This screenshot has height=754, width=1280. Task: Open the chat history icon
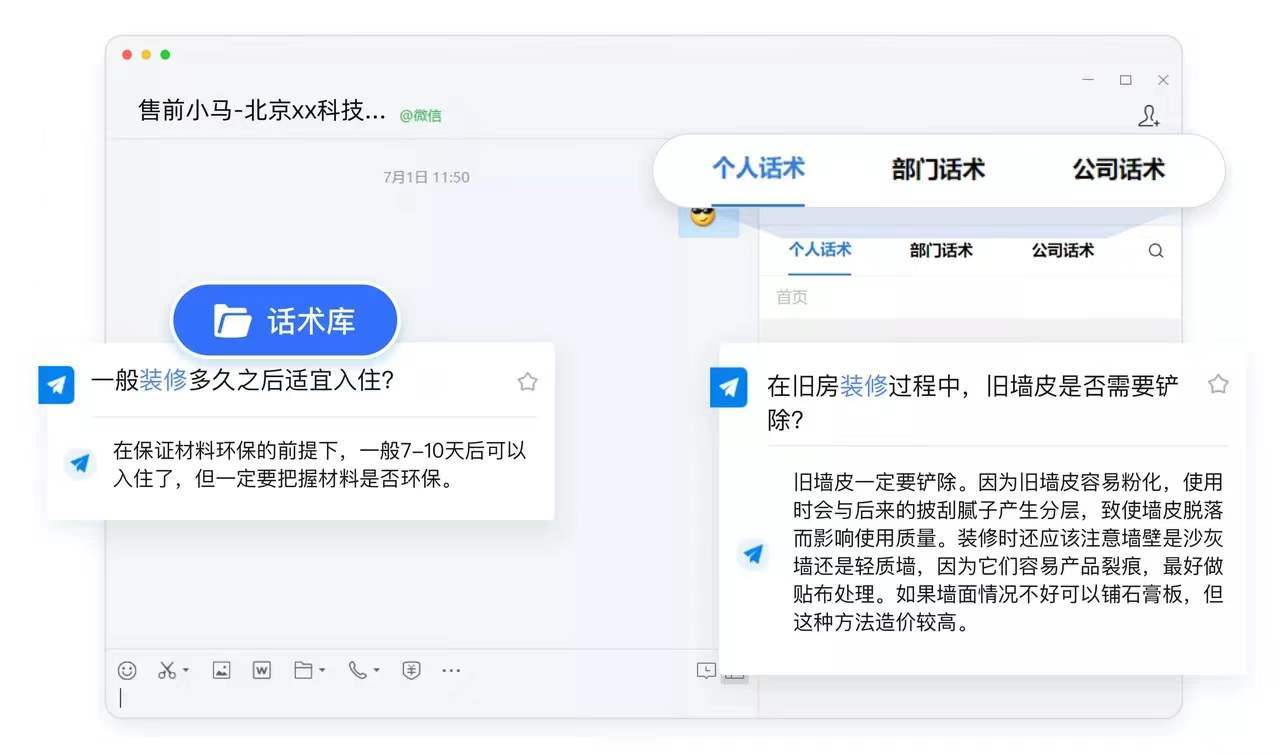[706, 671]
